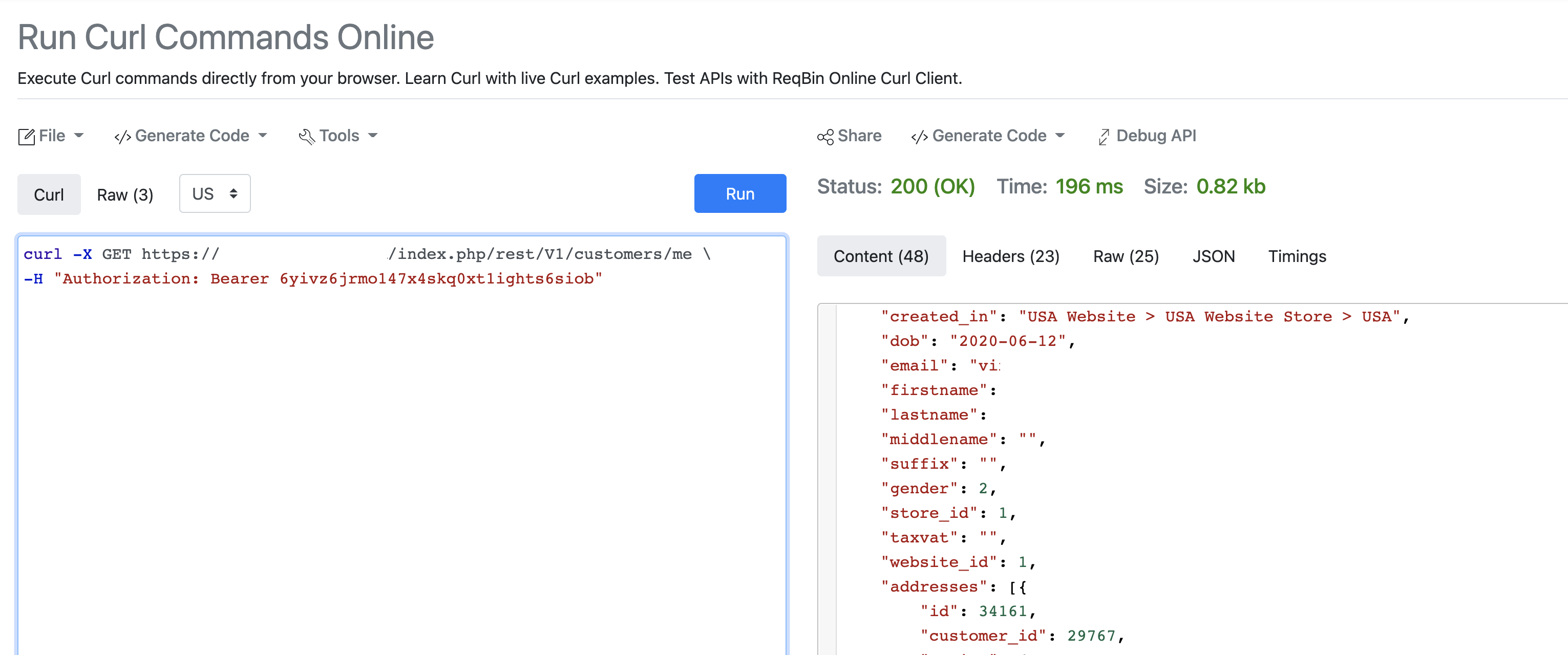Click the Tools wrench icon
Image resolution: width=1568 pixels, height=655 pixels.
(x=307, y=137)
